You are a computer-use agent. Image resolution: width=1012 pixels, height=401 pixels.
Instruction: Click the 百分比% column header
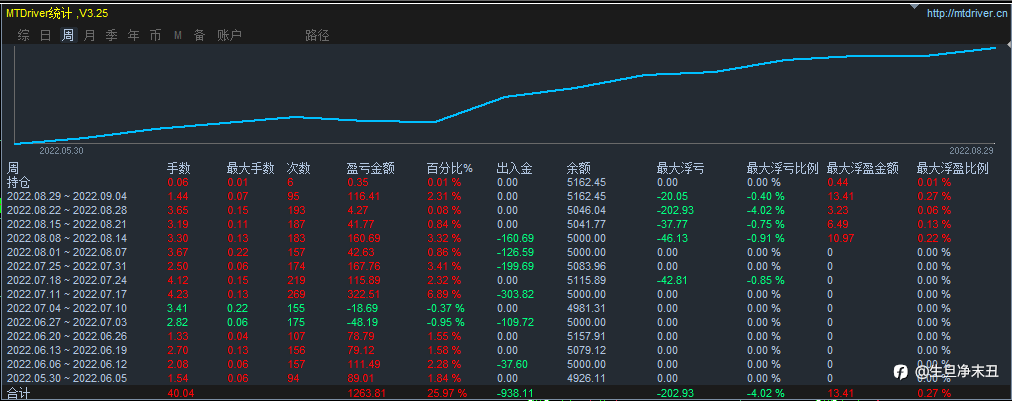pyautogui.click(x=450, y=169)
